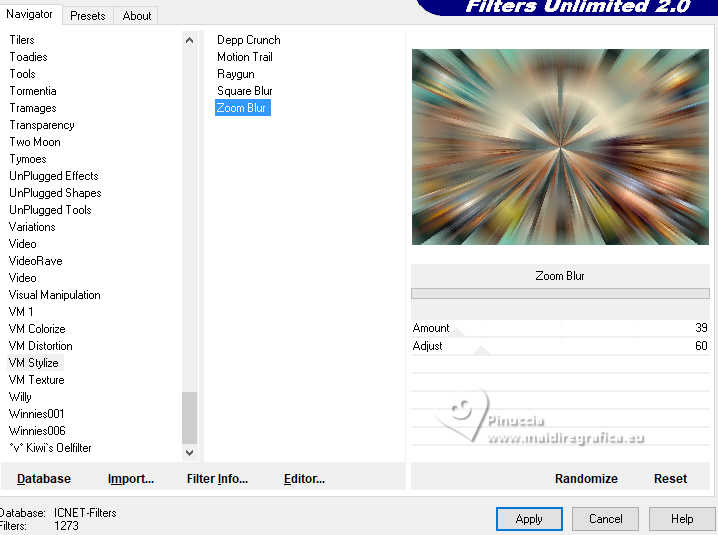Open the Filter Info dialog
The width and height of the screenshot is (718, 535).
(217, 479)
